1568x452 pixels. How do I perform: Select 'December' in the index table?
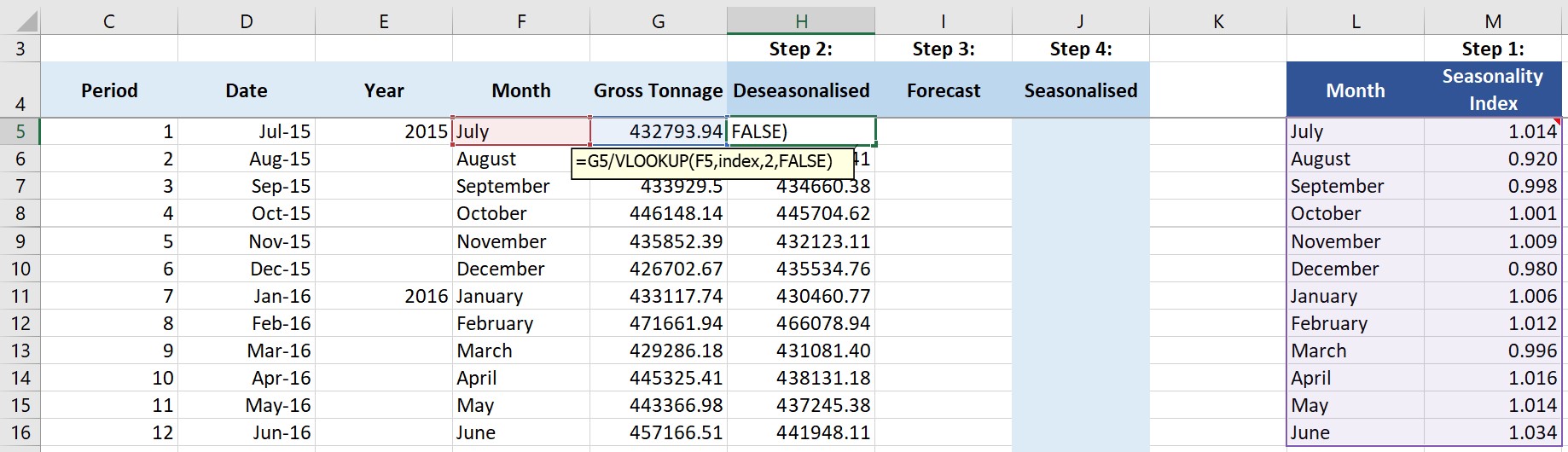pos(1356,269)
